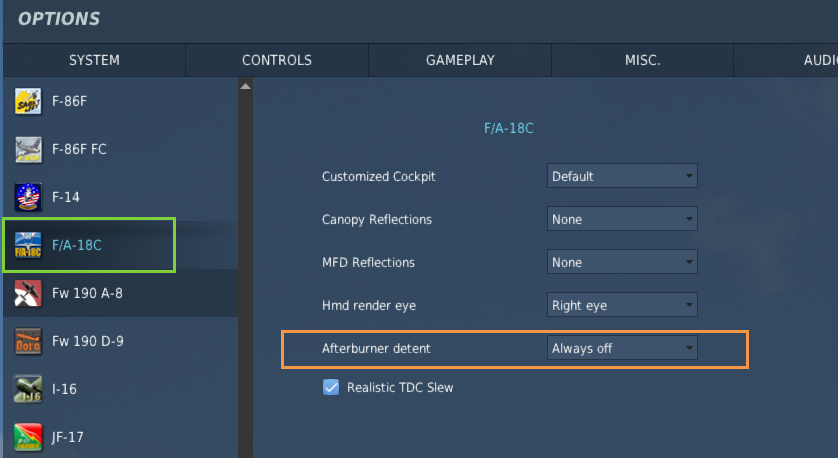Open the Hmd render eye dropdown
This screenshot has height=458, width=838.
click(622, 305)
